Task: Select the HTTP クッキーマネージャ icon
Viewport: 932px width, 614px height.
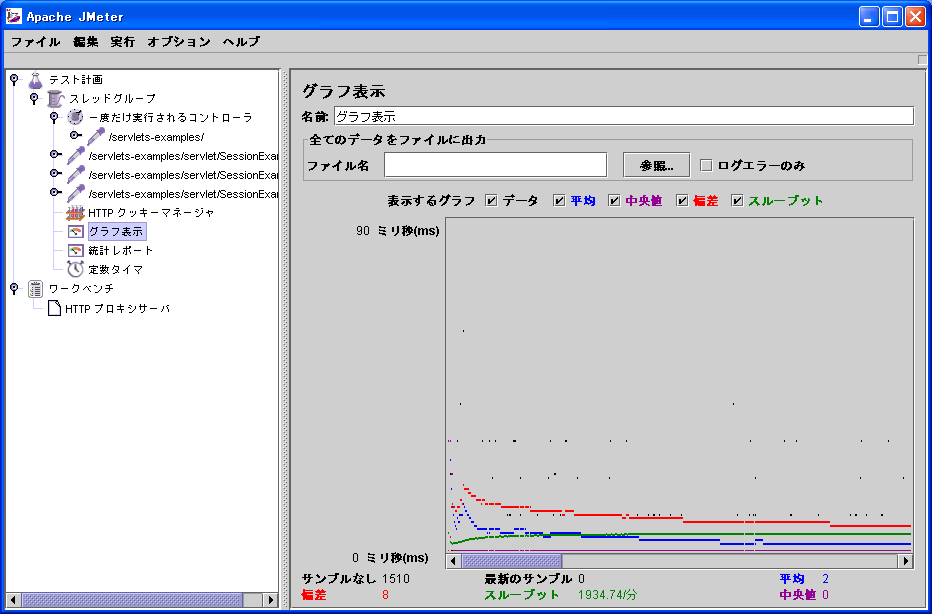Action: (x=75, y=212)
